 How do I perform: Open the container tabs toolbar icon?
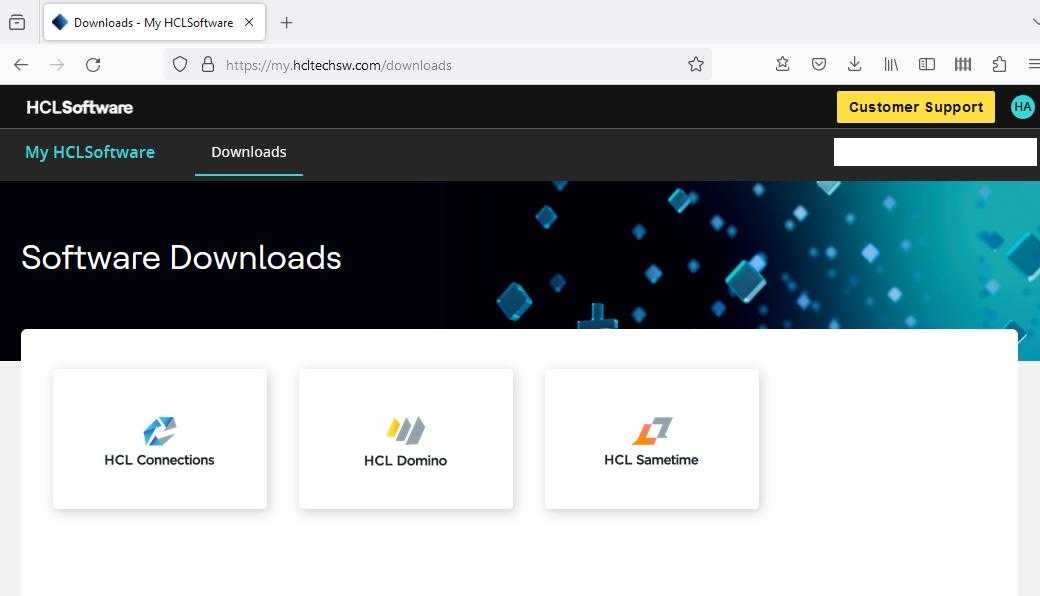coord(962,64)
